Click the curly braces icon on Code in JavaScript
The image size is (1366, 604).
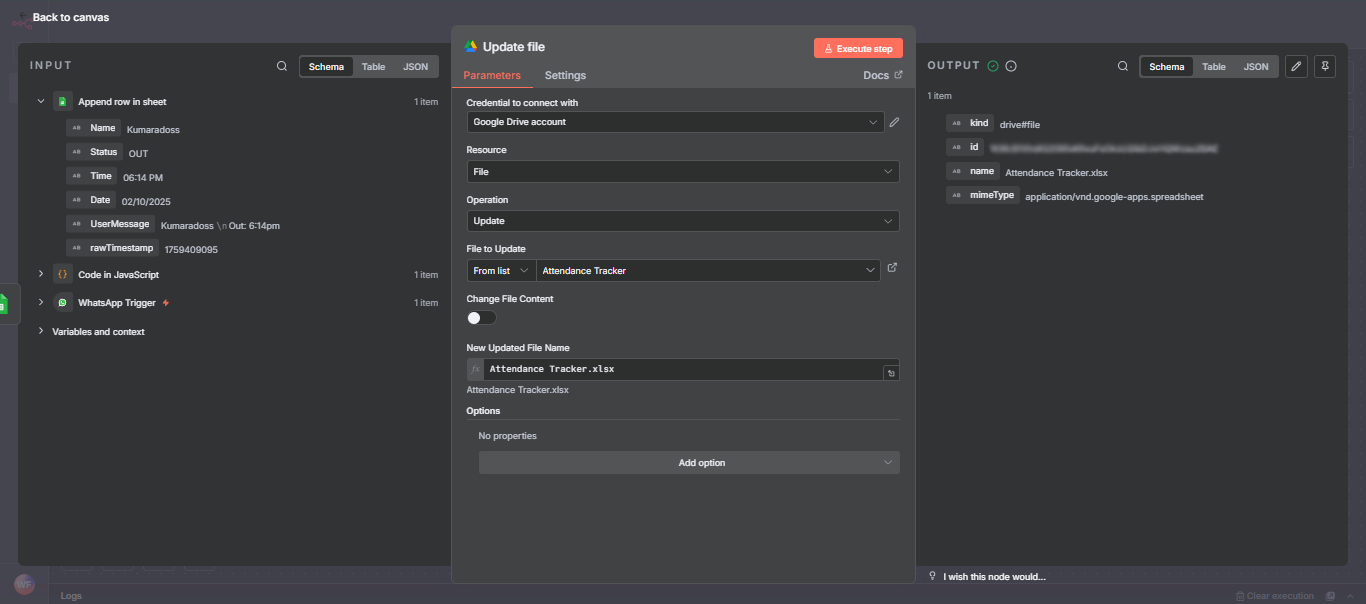(x=62, y=273)
